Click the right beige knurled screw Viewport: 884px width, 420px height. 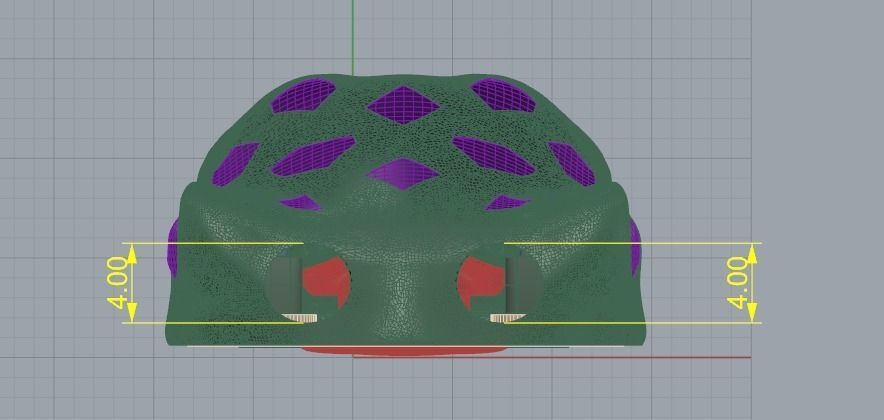[508, 318]
